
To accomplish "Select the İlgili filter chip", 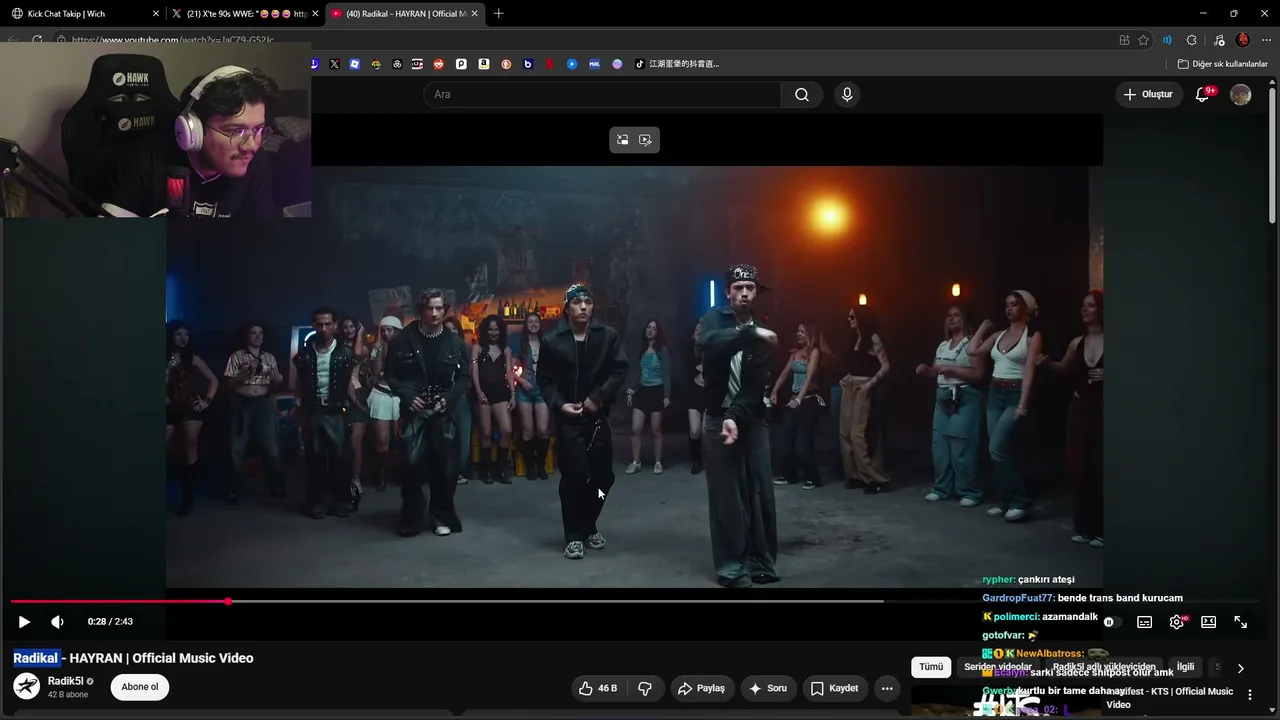I will point(1185,667).
